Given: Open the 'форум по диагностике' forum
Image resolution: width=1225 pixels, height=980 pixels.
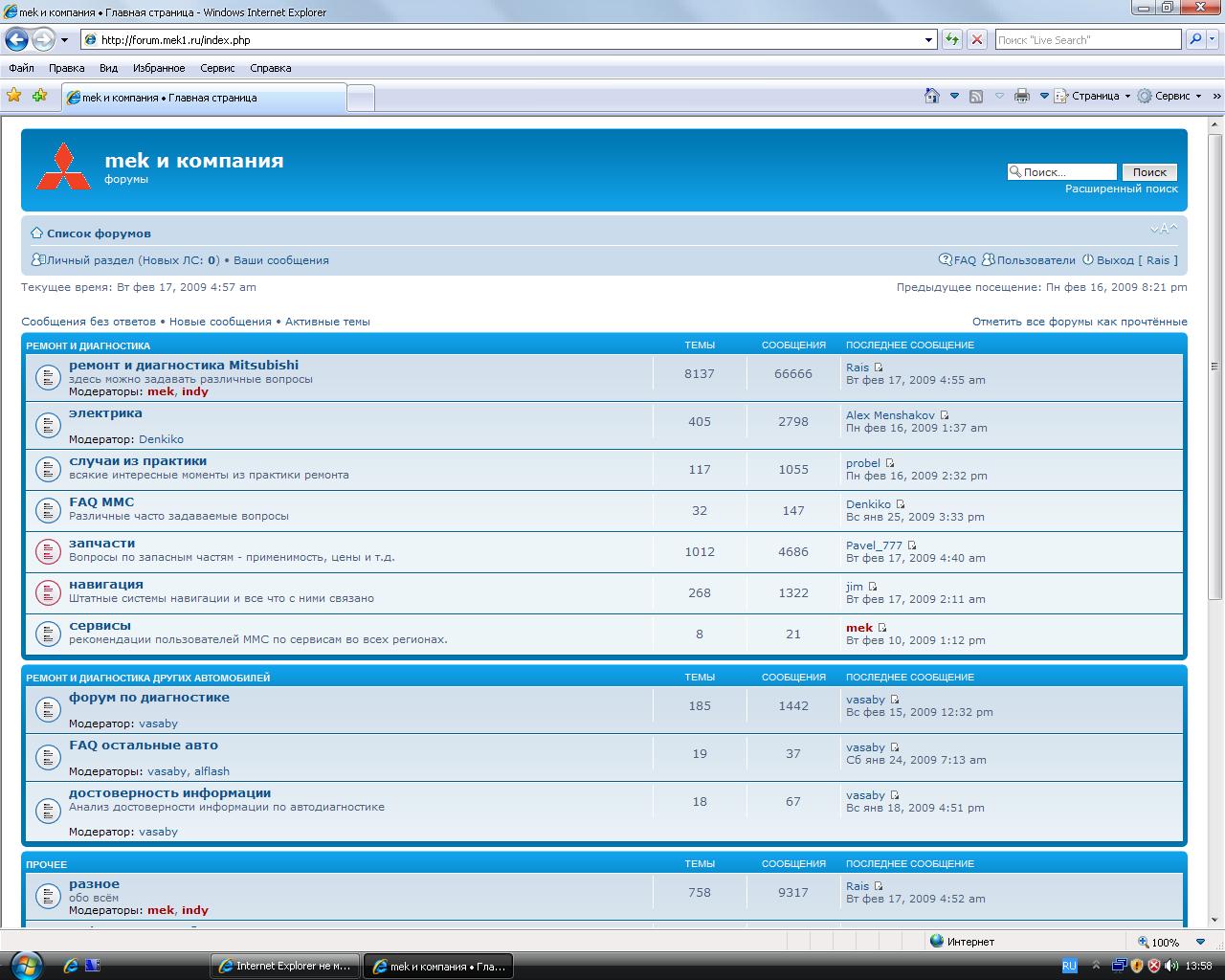Looking at the screenshot, I should tap(149, 697).
